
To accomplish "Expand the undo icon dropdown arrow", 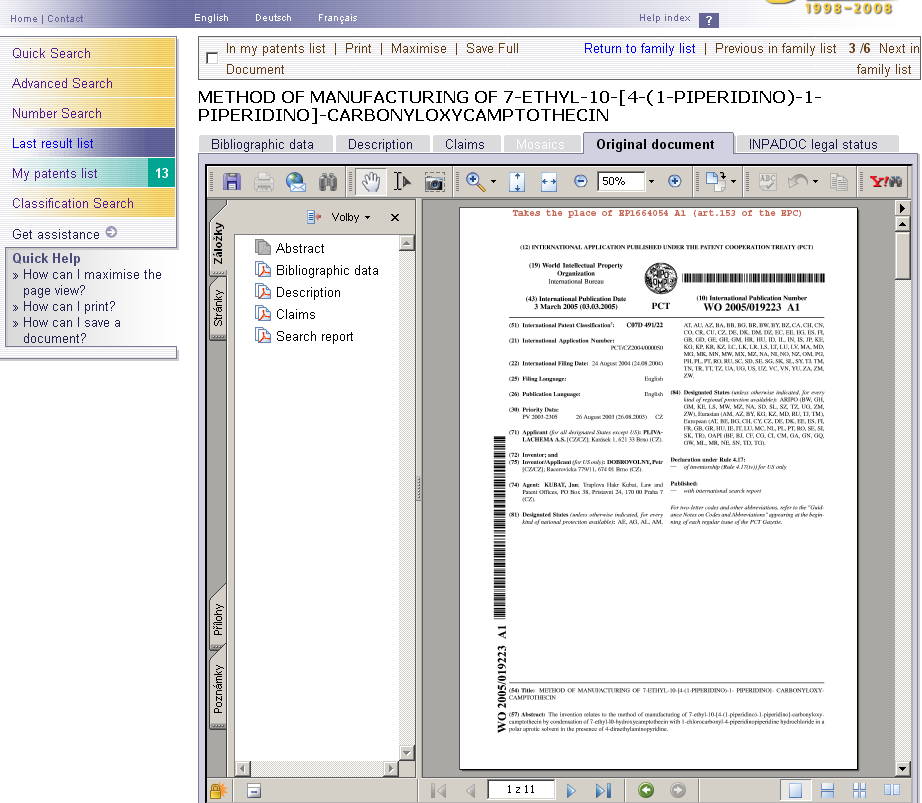I will (x=815, y=182).
